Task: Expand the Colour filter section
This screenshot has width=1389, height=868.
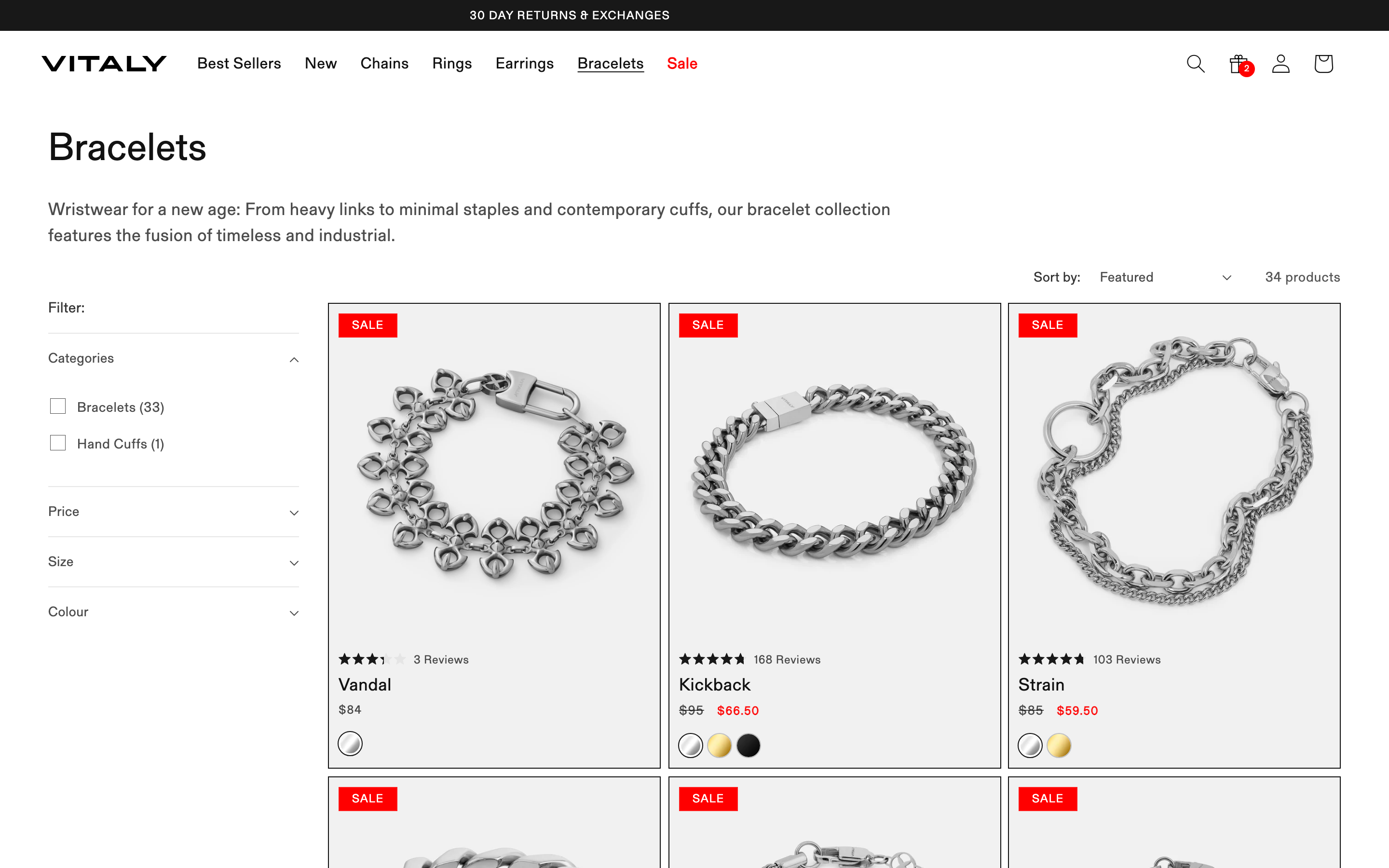Action: click(173, 612)
